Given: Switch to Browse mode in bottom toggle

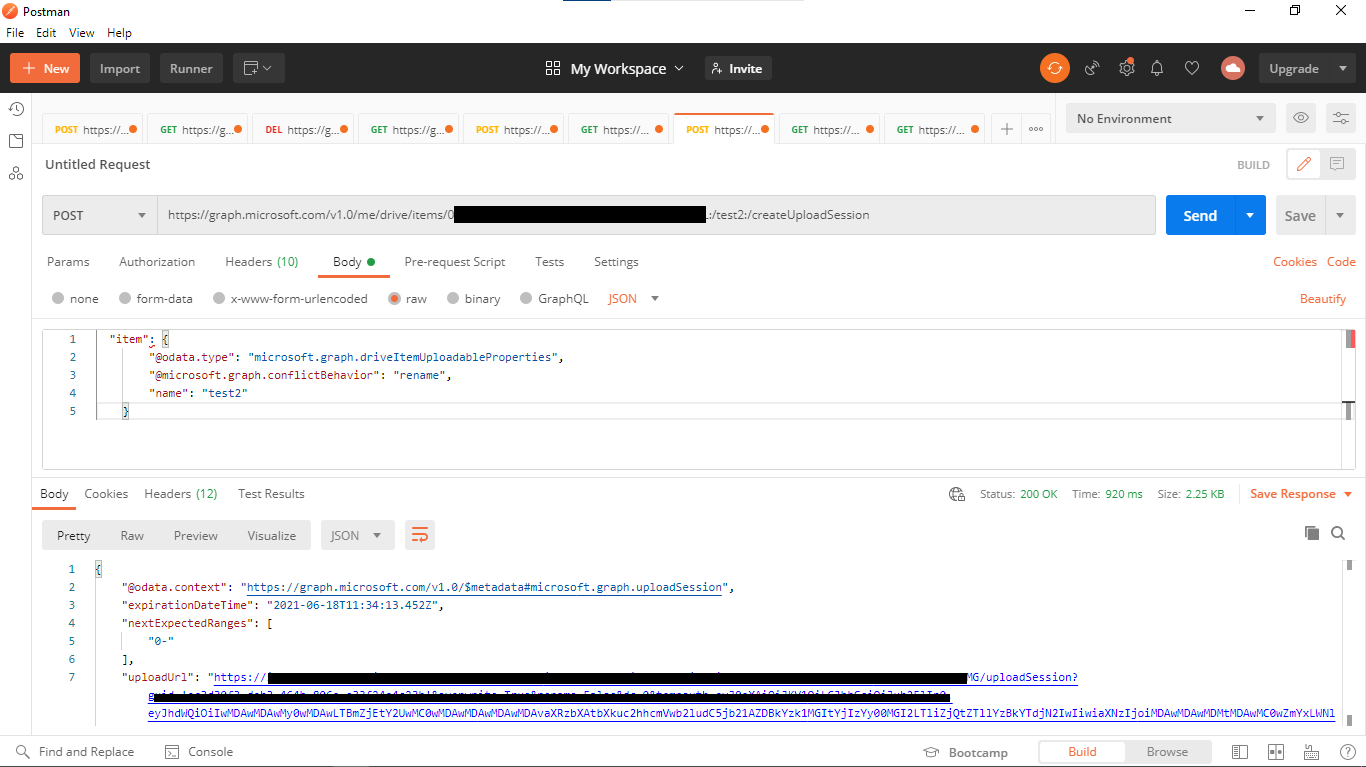Looking at the screenshot, I should pos(1167,752).
